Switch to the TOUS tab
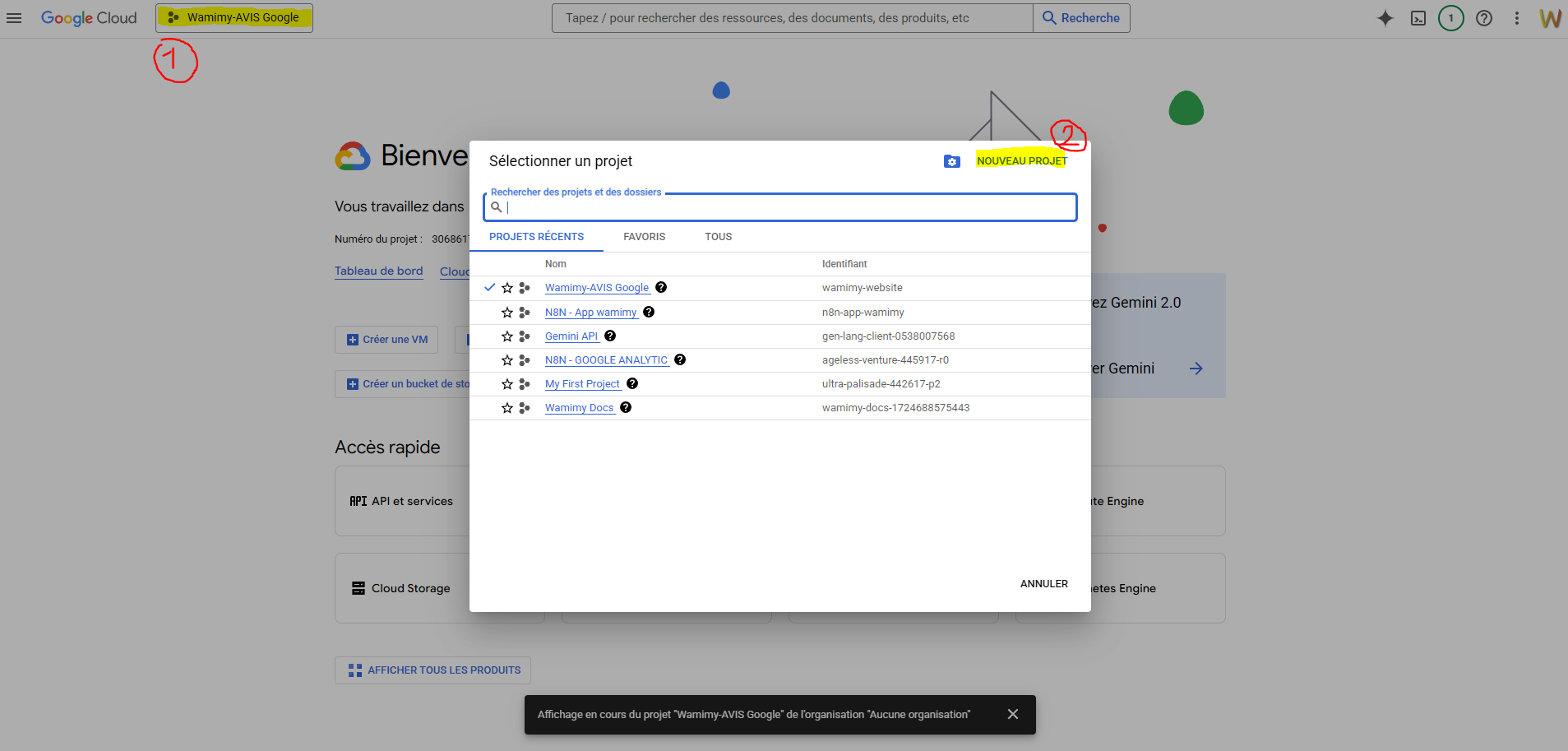The height and width of the screenshot is (751, 1568). (719, 237)
